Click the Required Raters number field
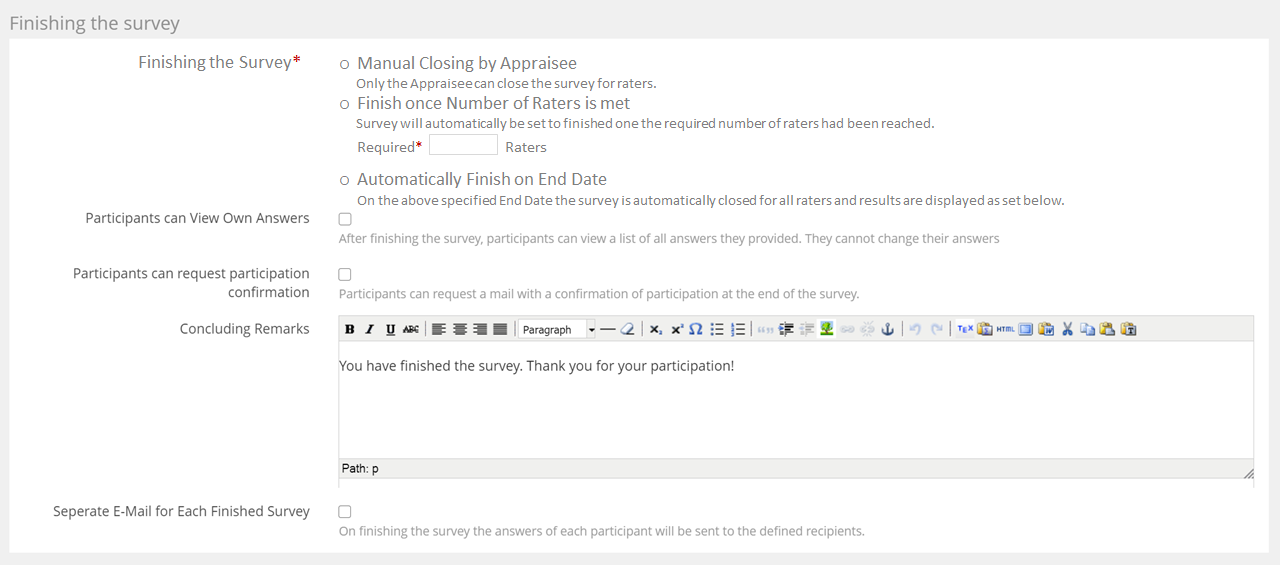This screenshot has width=1280, height=565. tap(463, 146)
